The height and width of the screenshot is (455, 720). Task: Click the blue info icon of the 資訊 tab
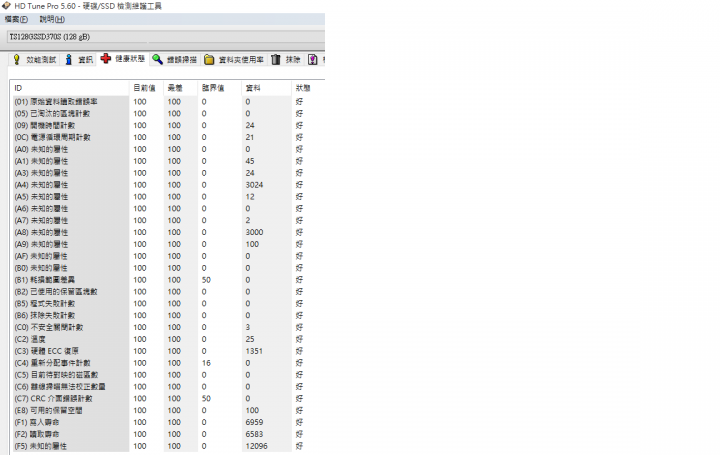click(68, 60)
